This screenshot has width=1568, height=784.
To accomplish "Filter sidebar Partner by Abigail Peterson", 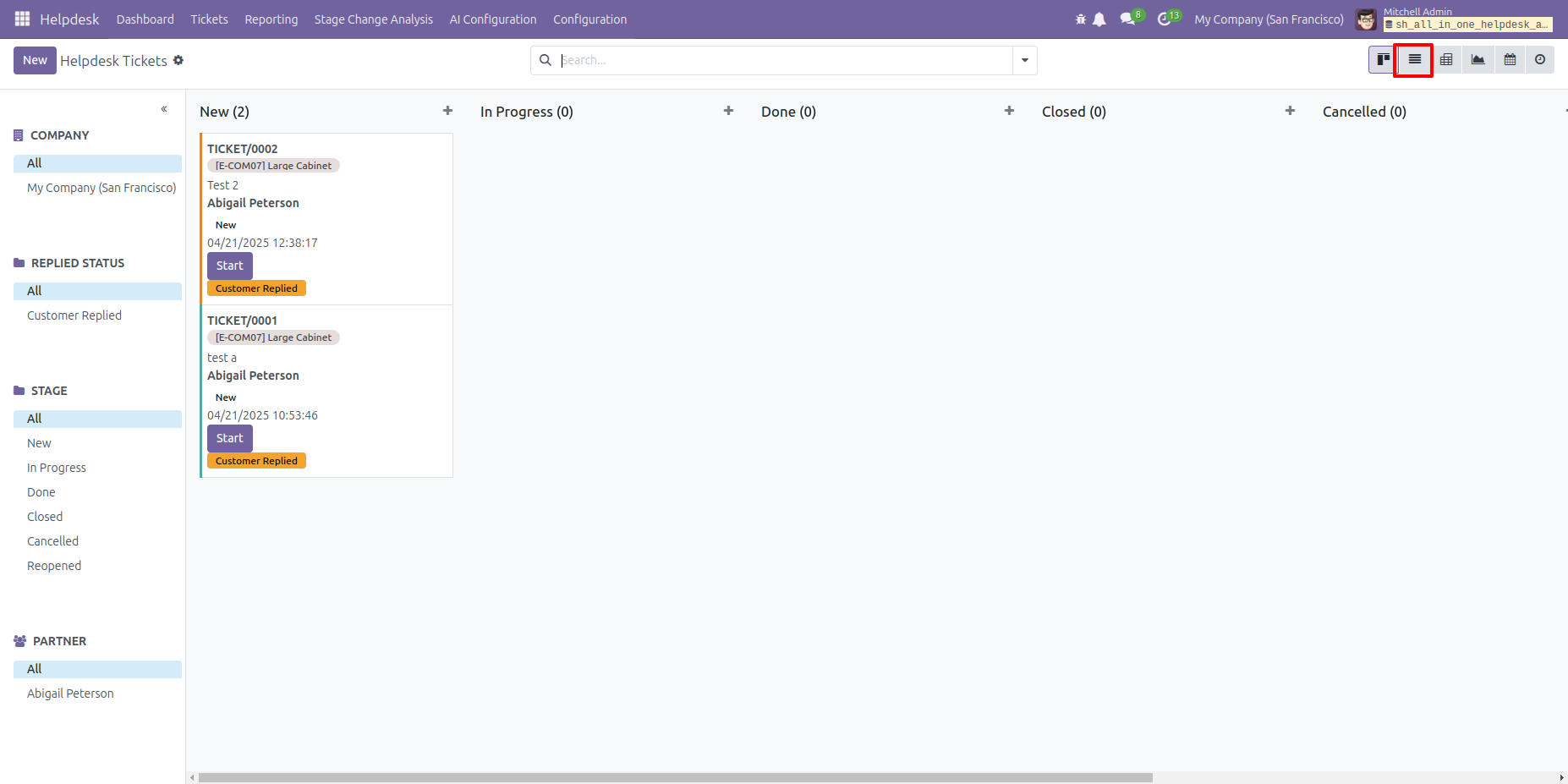I will click(70, 694).
